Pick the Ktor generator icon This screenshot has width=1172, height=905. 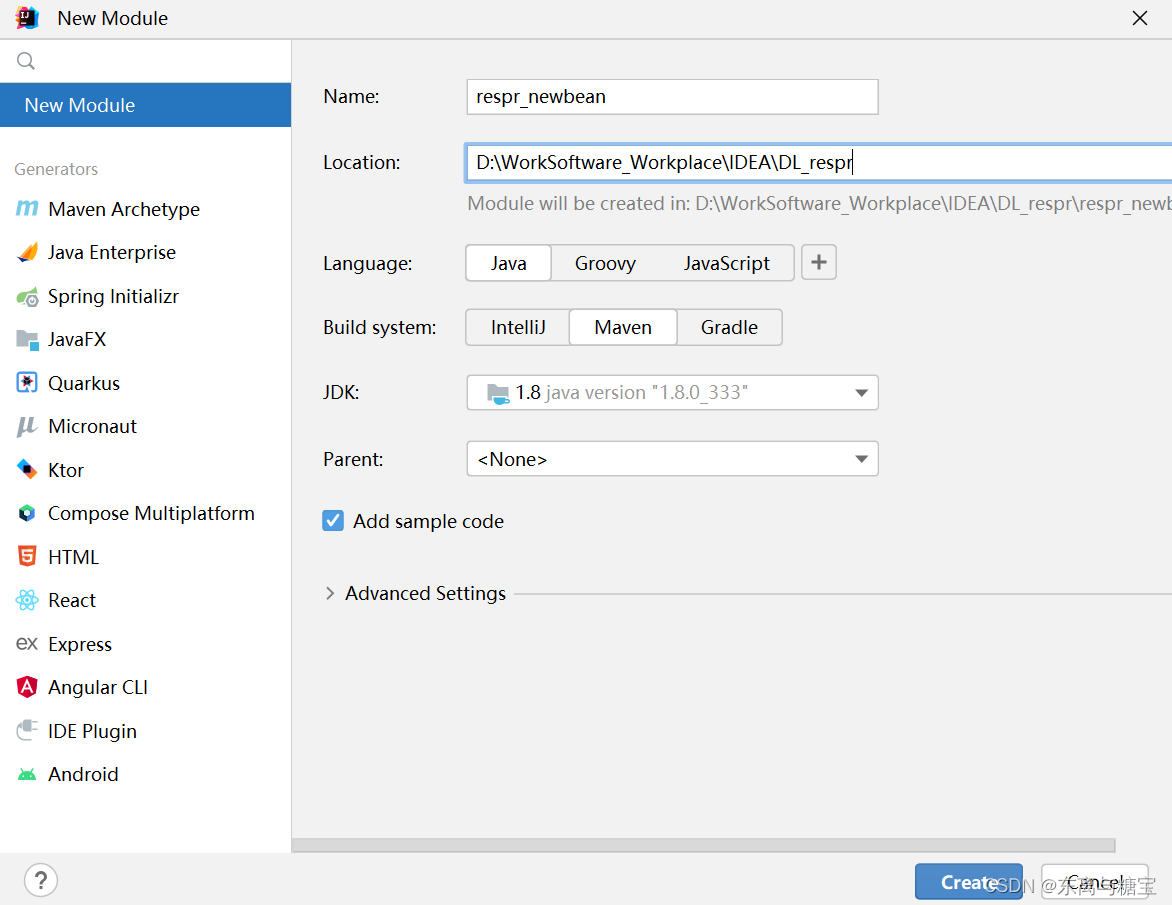click(x=27, y=470)
